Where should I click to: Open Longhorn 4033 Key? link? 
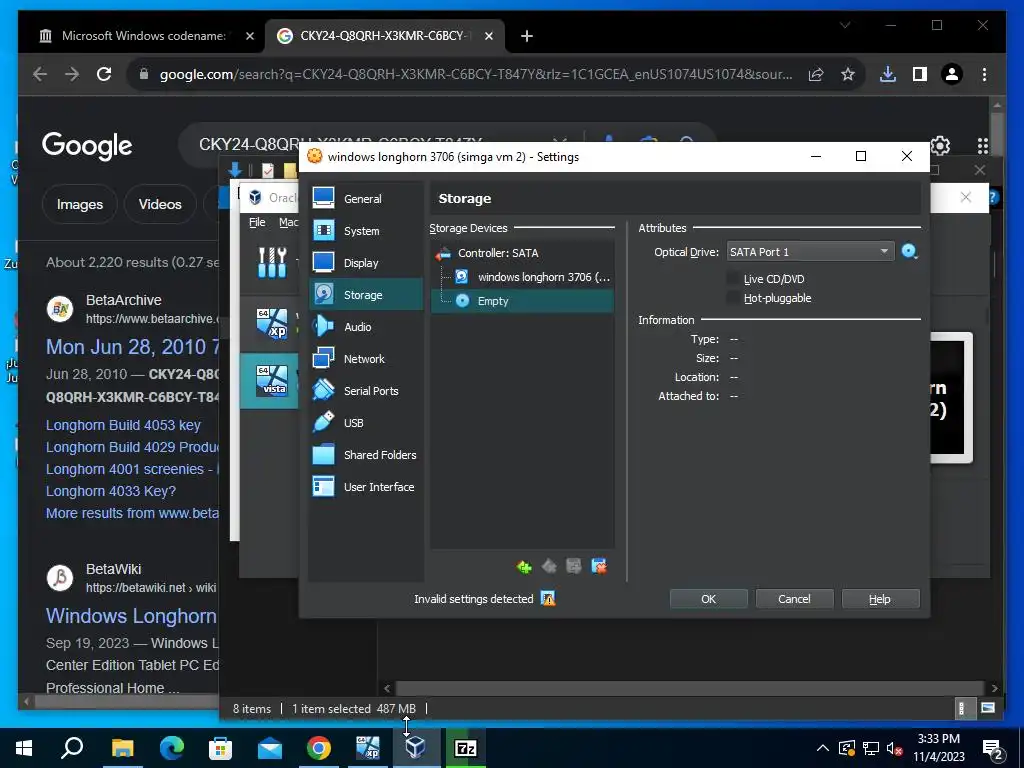point(111,490)
